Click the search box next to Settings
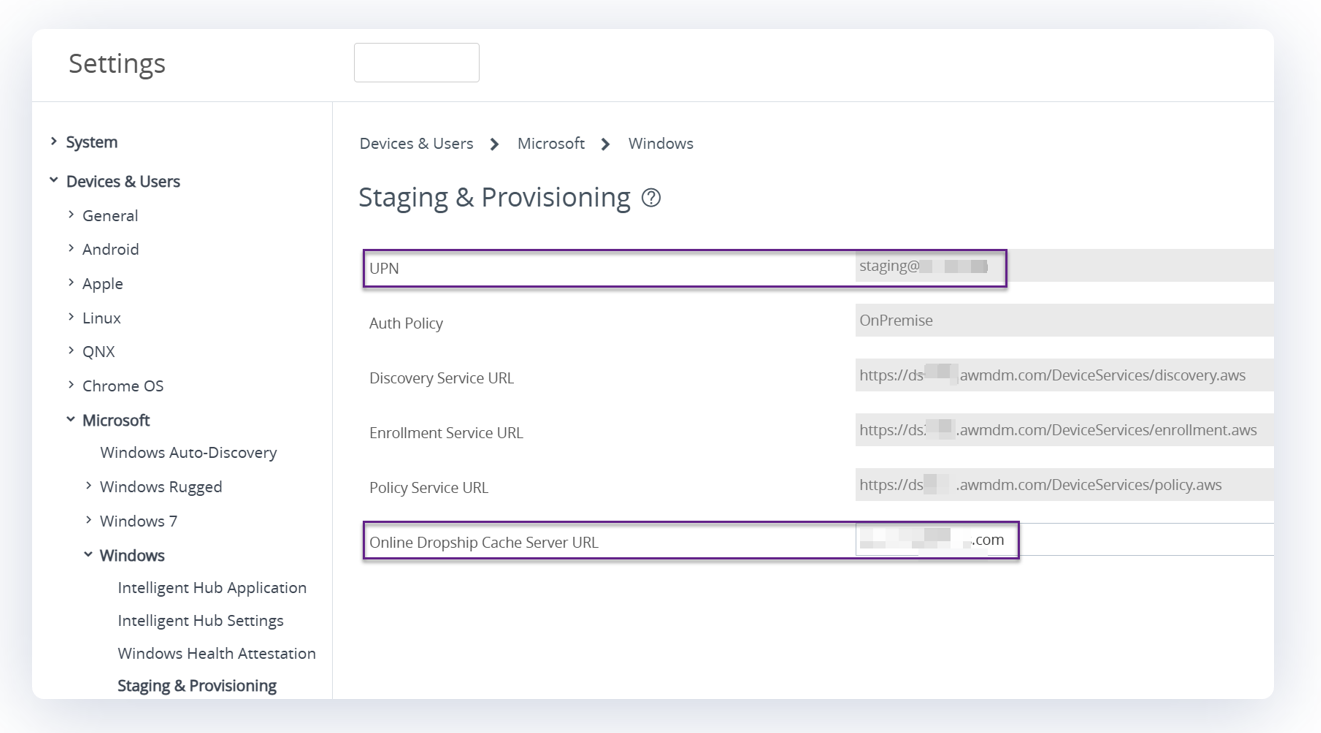Screen dimensions: 1321x733 click(416, 63)
